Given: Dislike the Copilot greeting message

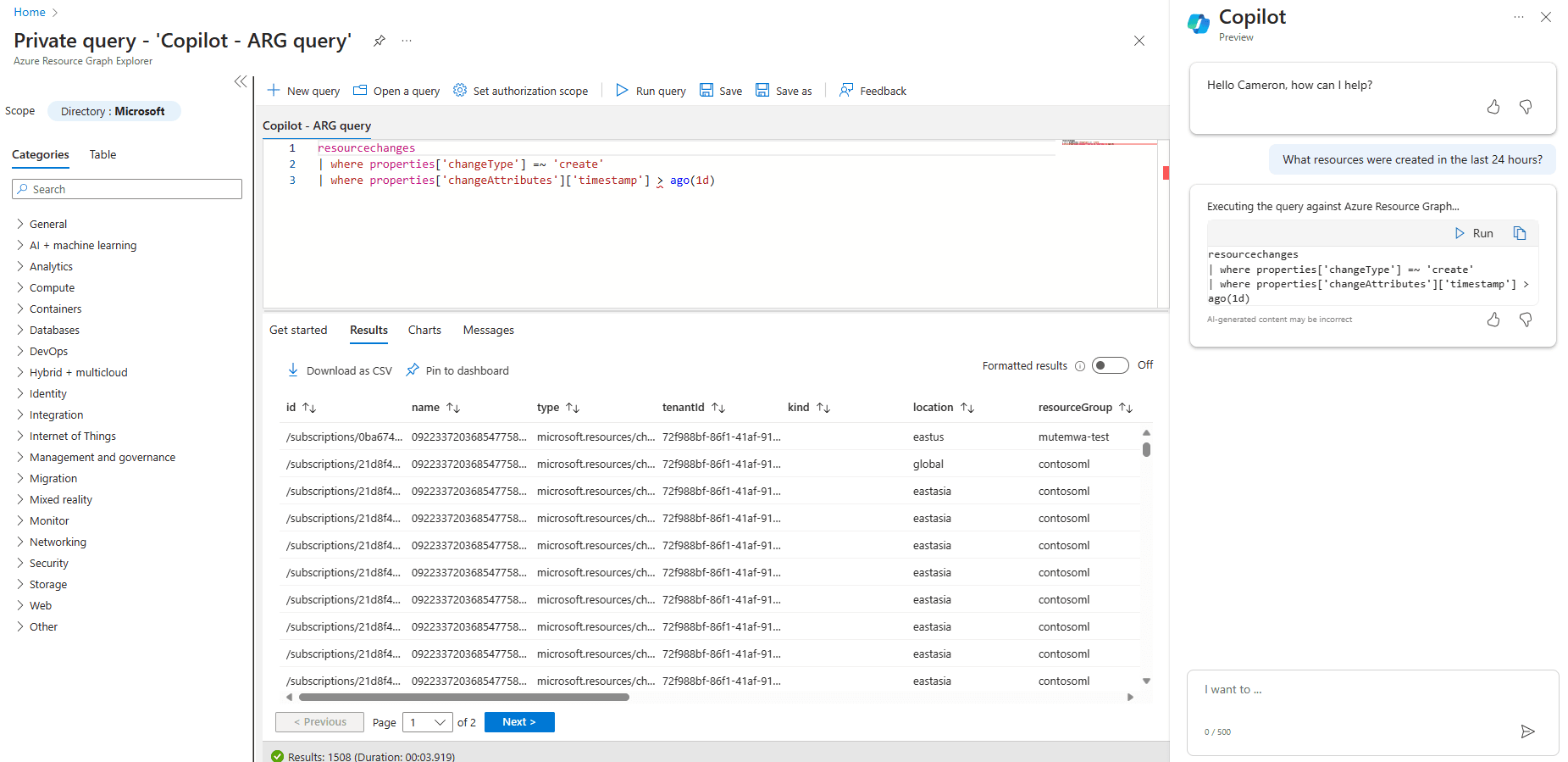Looking at the screenshot, I should click(x=1526, y=107).
